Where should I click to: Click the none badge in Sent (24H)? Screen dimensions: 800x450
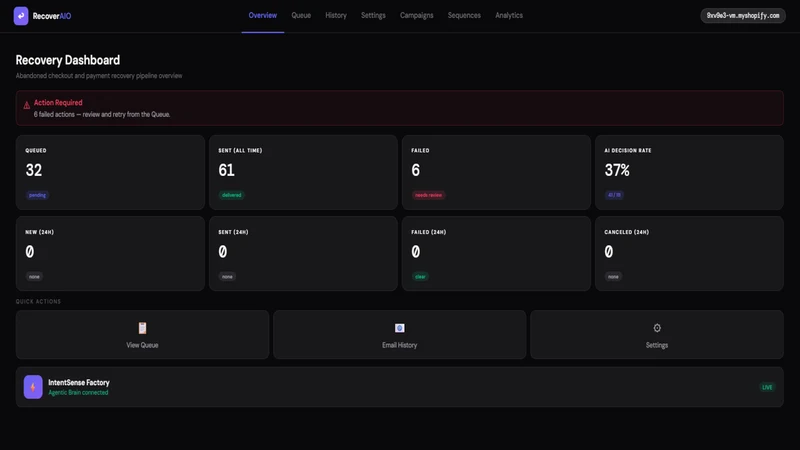[x=227, y=277]
